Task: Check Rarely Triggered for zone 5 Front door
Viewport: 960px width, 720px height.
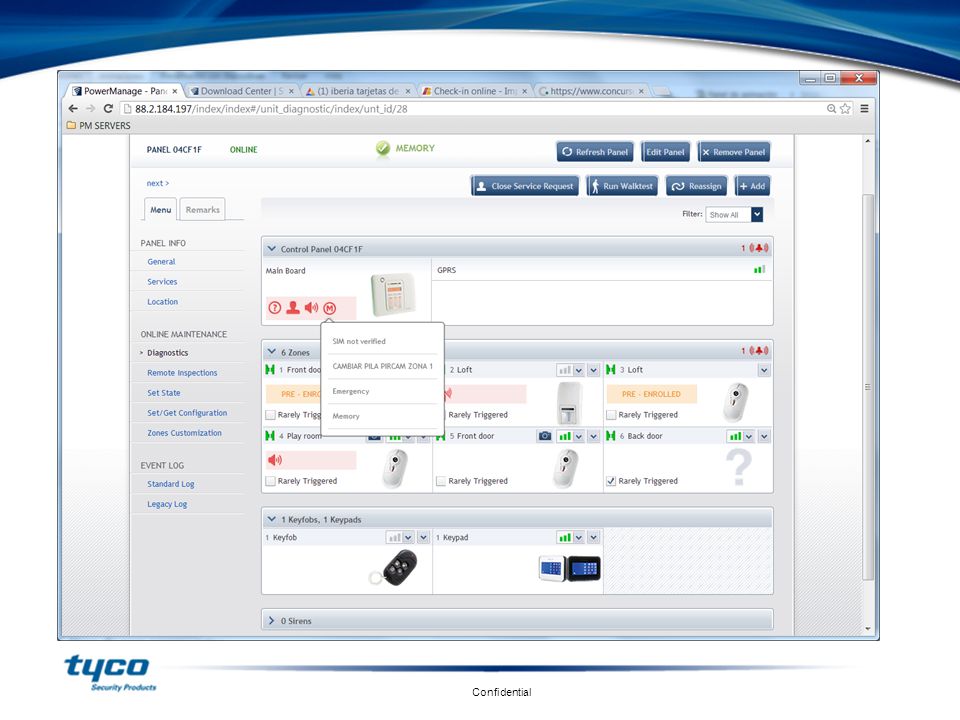Action: click(x=441, y=481)
